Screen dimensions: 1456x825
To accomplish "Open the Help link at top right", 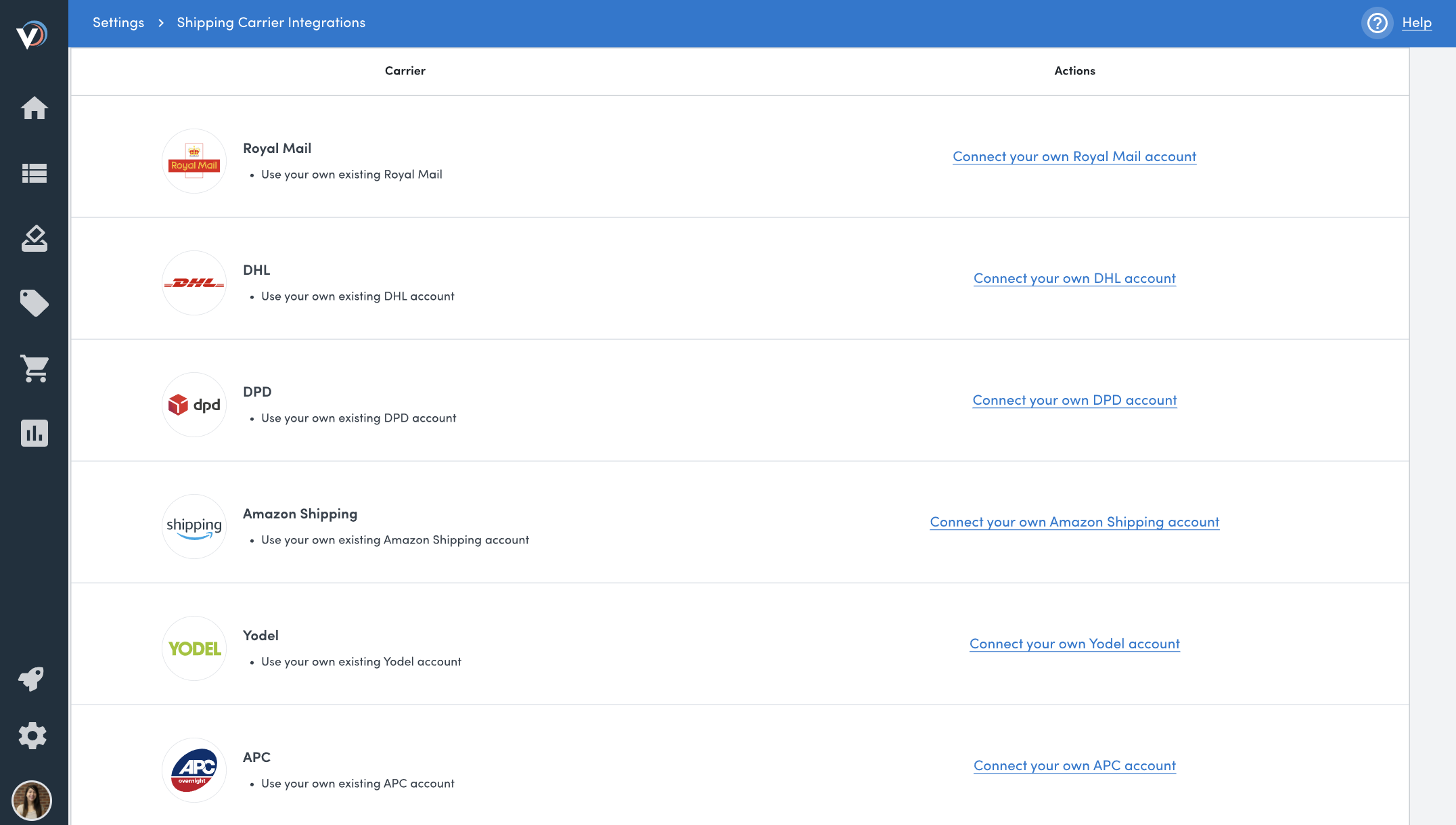I will pyautogui.click(x=1416, y=22).
